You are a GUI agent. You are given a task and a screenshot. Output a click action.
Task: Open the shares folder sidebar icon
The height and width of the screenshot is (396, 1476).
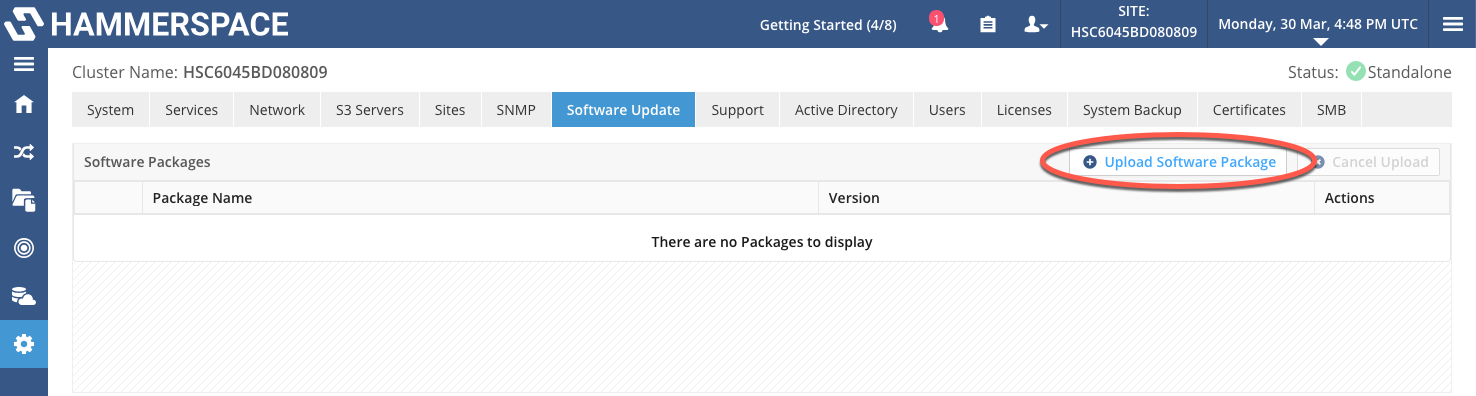(24, 200)
